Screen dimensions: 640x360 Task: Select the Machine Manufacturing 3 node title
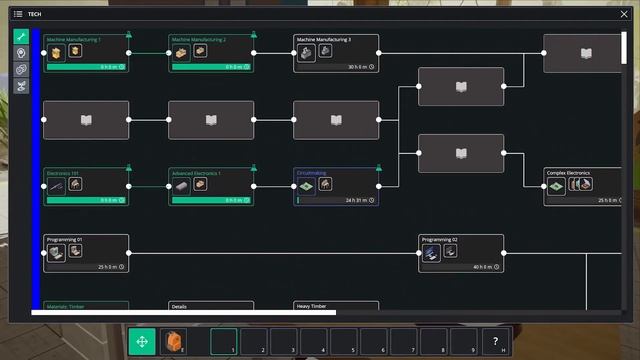pyautogui.click(x=323, y=40)
